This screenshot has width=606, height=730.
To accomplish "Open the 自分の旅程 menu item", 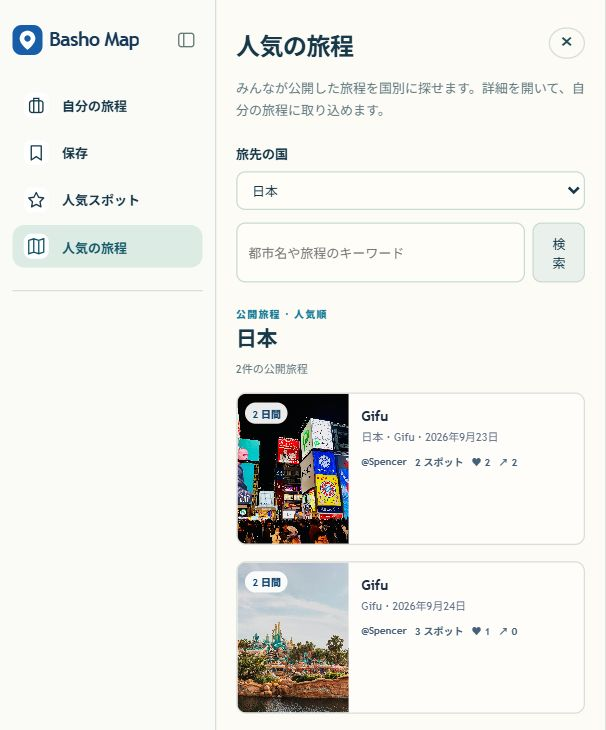I will click(x=108, y=106).
